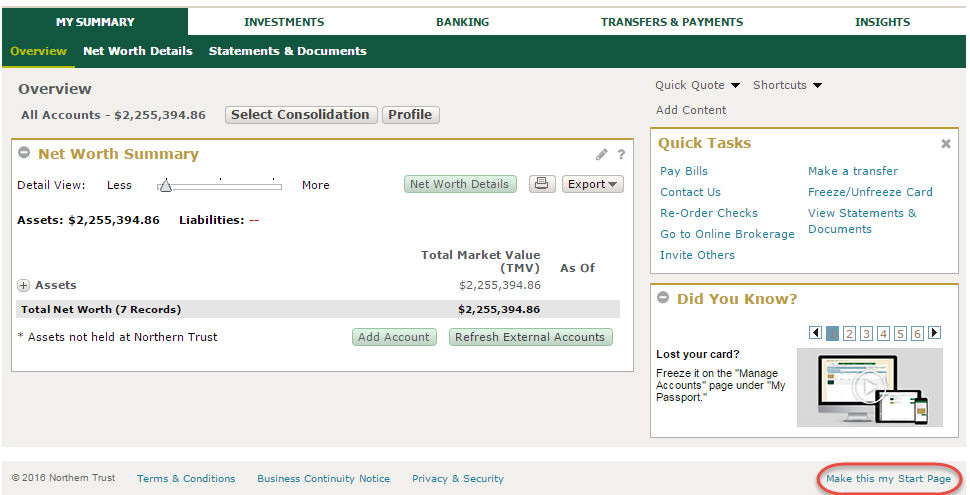Screen dimensions: 970x495
Task: Collapse the Did You Know panel
Action: (x=663, y=298)
